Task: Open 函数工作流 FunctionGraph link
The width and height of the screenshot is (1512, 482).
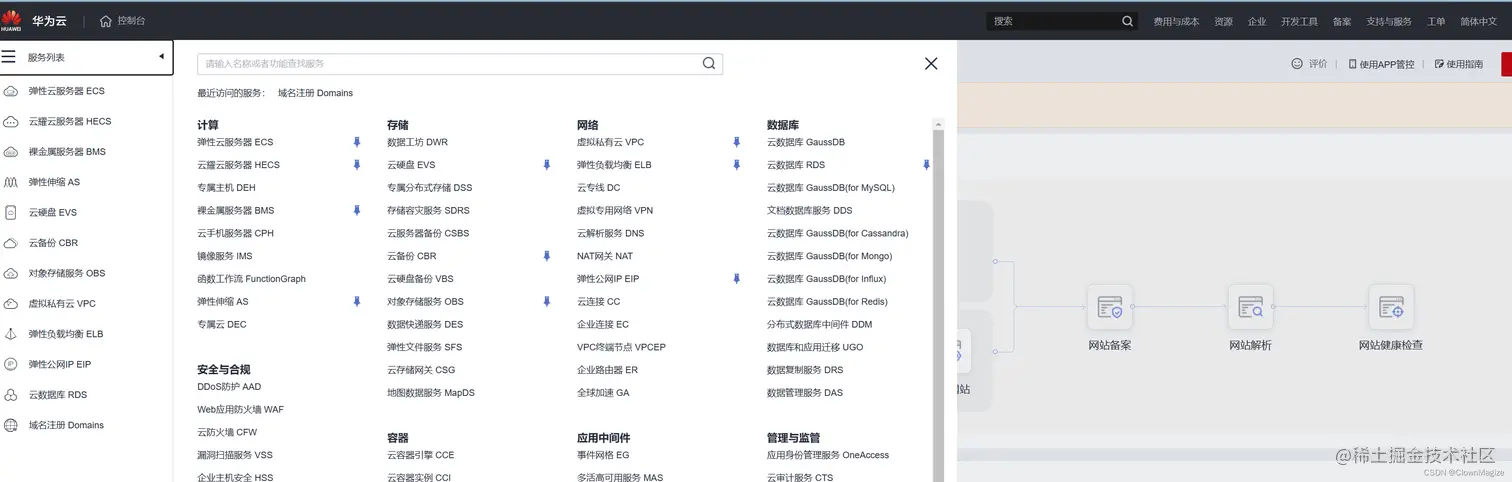Action: click(251, 279)
